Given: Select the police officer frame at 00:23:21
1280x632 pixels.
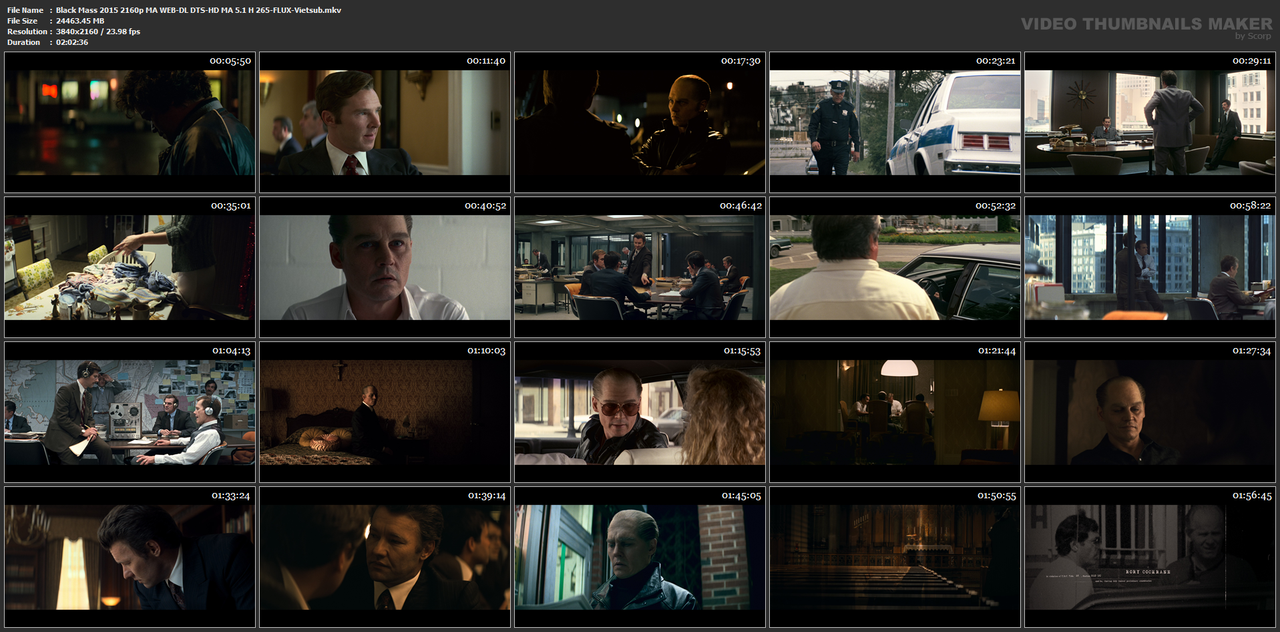Looking at the screenshot, I should (895, 122).
